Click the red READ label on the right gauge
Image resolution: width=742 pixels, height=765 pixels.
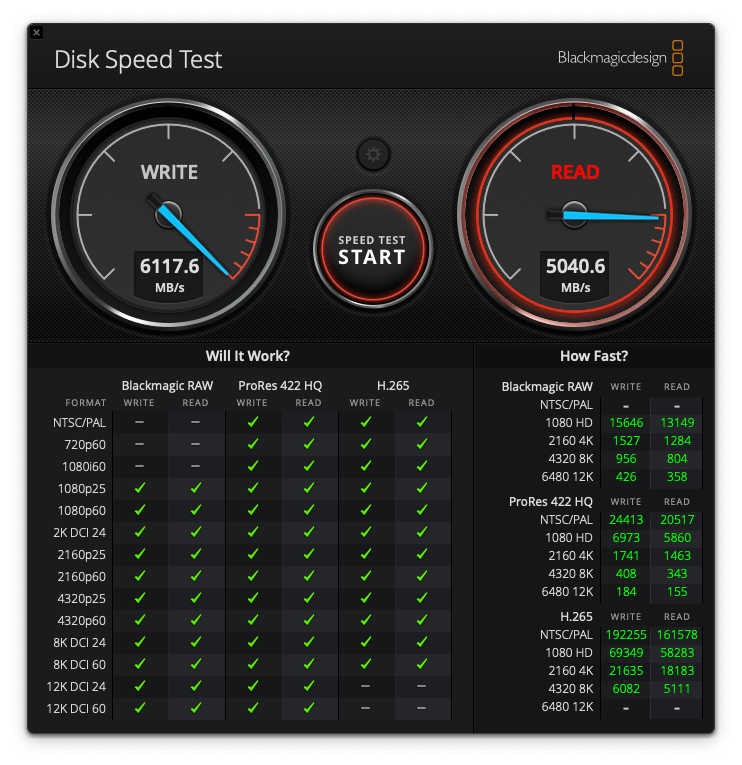tap(575, 172)
